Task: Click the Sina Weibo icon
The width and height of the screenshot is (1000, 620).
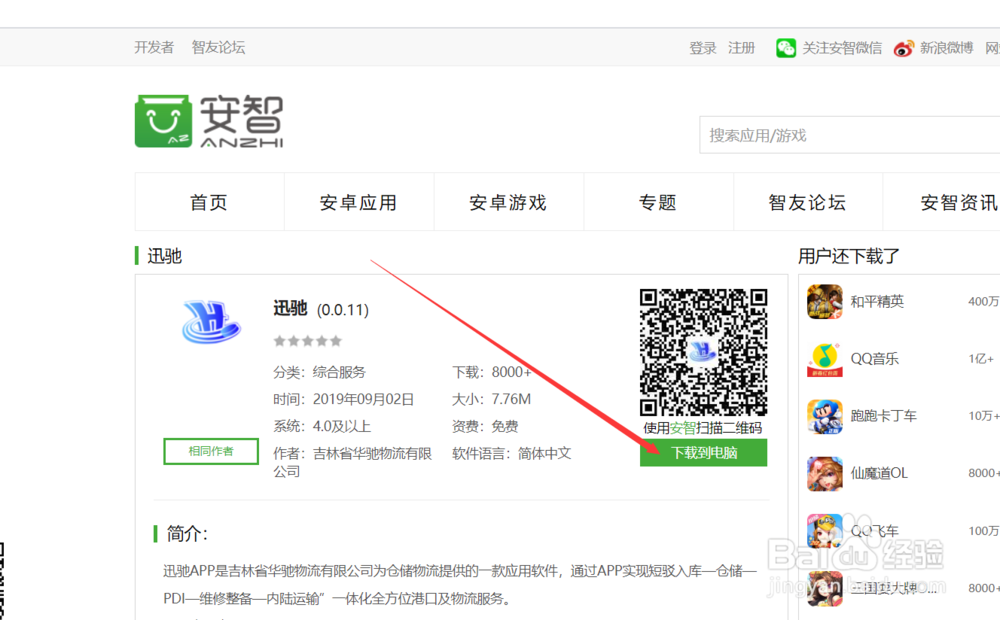Action: tap(903, 48)
